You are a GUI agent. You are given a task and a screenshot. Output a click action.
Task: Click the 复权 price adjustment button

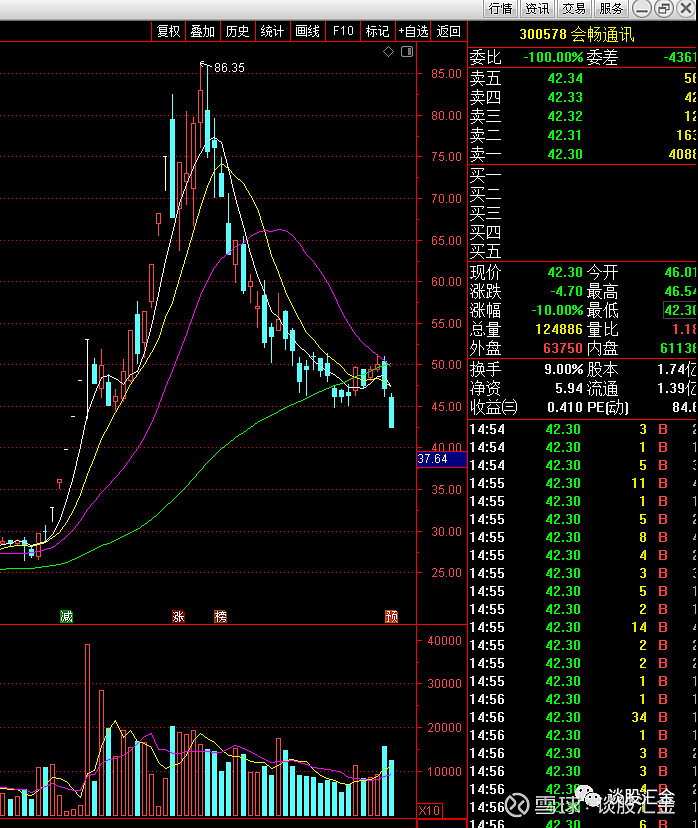(168, 31)
